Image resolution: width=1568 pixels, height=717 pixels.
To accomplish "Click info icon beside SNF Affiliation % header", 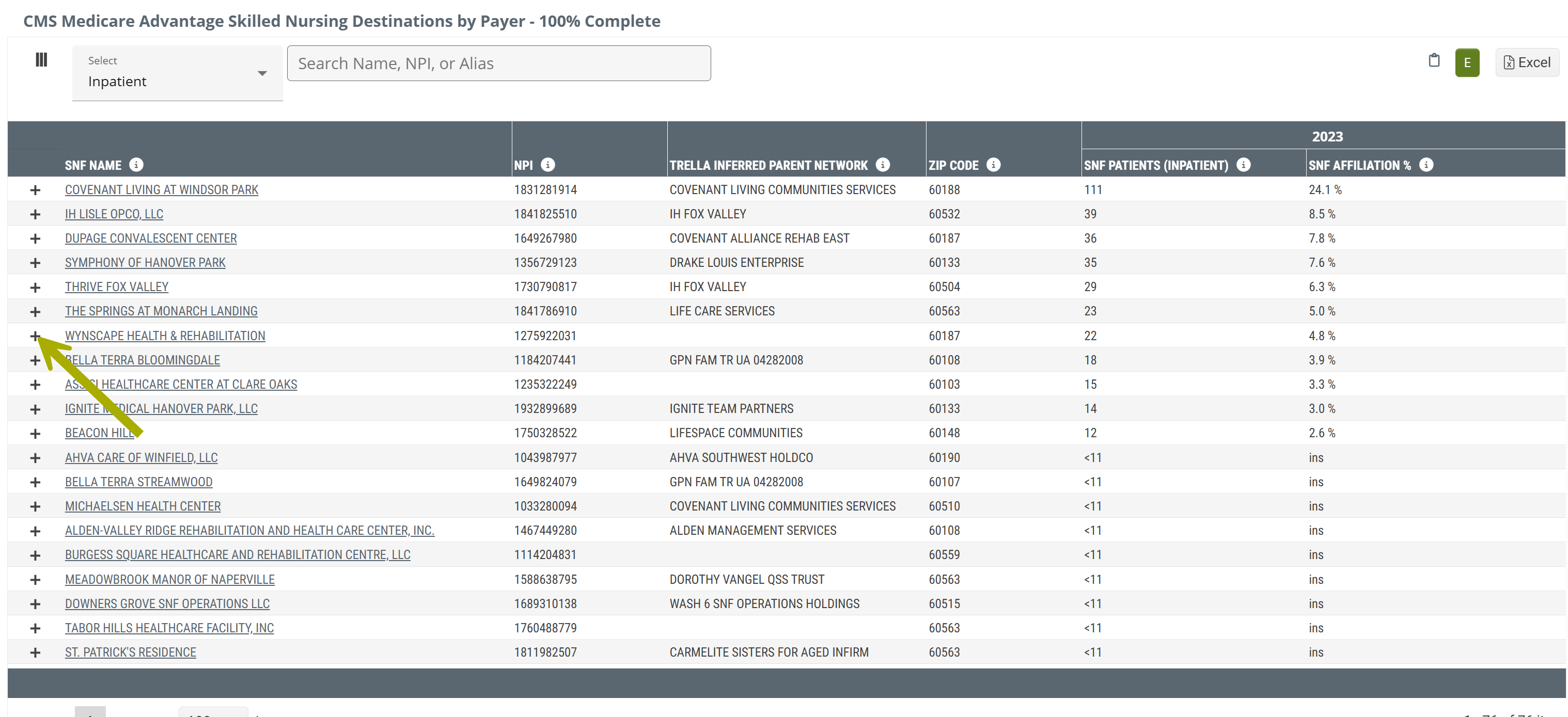I will [1425, 165].
